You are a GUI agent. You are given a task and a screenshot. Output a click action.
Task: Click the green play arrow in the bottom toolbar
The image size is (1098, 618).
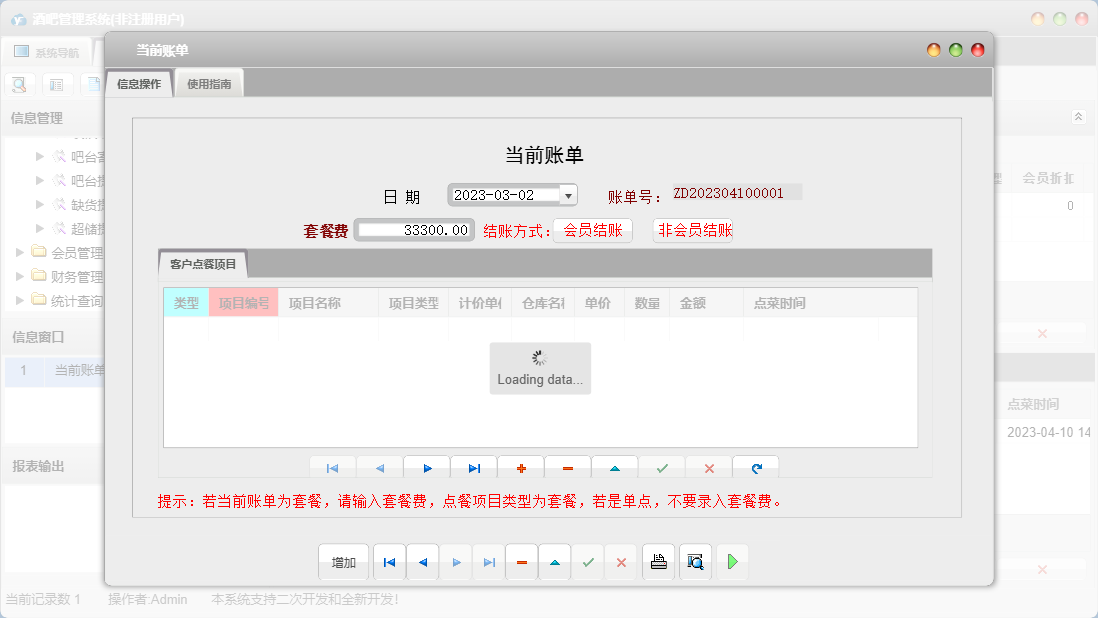point(732,561)
